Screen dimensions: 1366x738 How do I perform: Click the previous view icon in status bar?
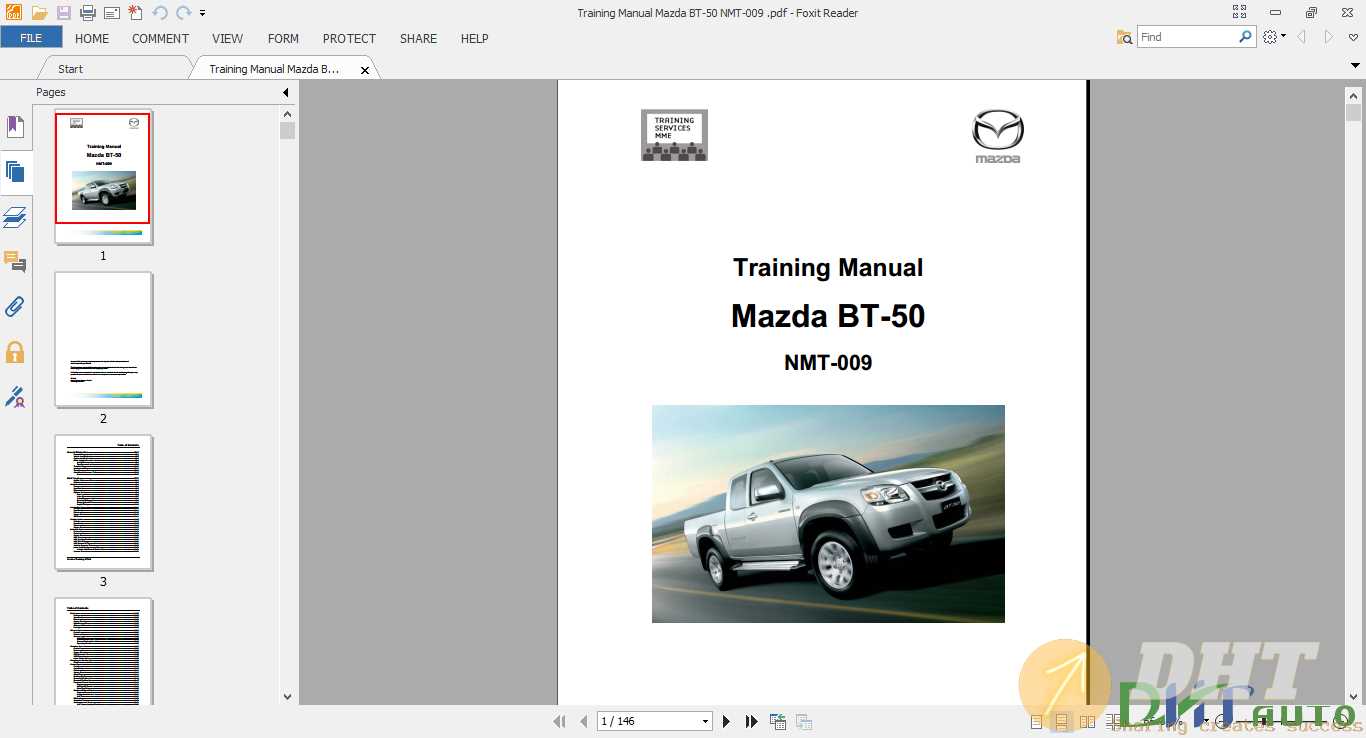[x=778, y=721]
